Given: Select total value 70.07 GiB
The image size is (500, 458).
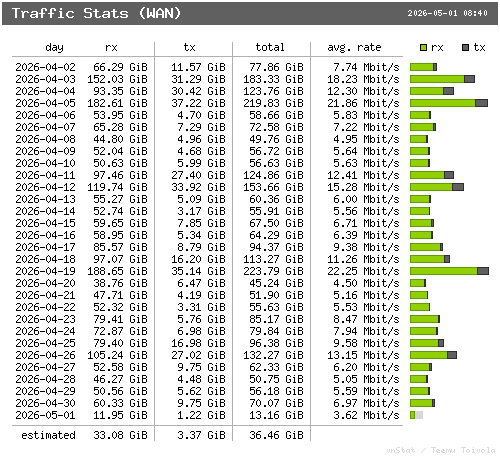Looking at the screenshot, I should (x=276, y=403).
